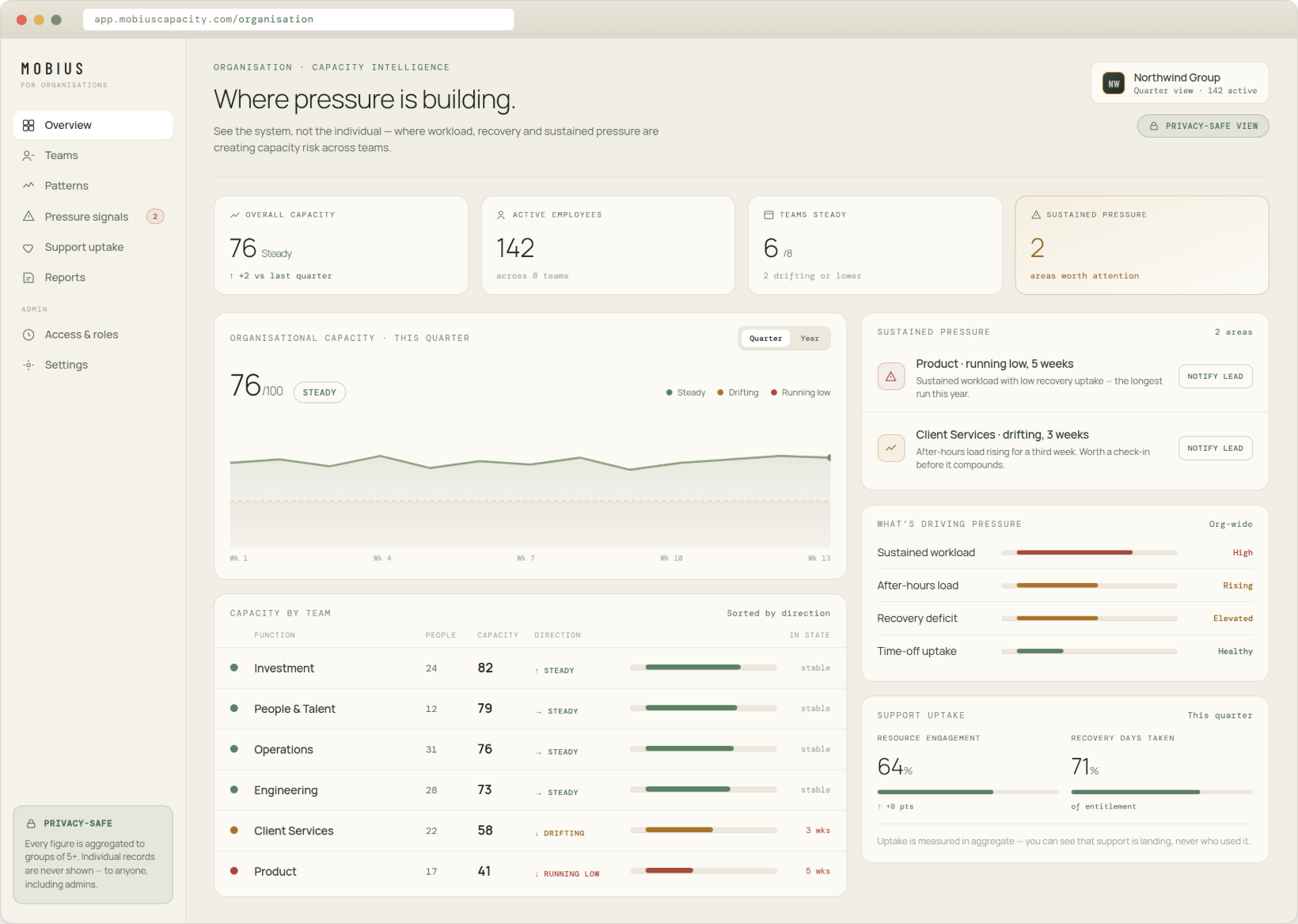The height and width of the screenshot is (924, 1298).
Task: Click the Patterns wave icon in sidebar
Action: [28, 186]
